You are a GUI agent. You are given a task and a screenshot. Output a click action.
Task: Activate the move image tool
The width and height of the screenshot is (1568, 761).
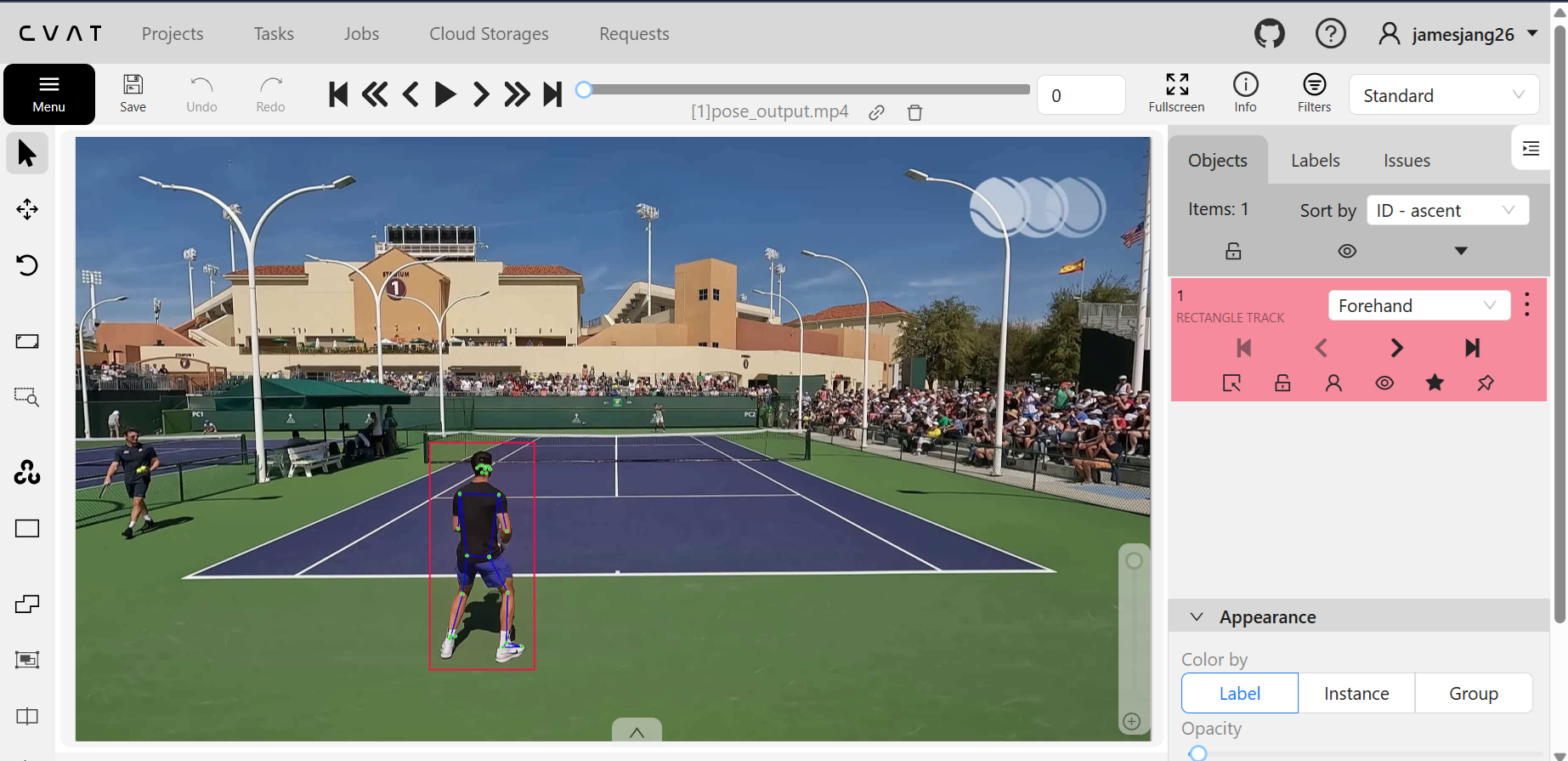click(x=27, y=209)
